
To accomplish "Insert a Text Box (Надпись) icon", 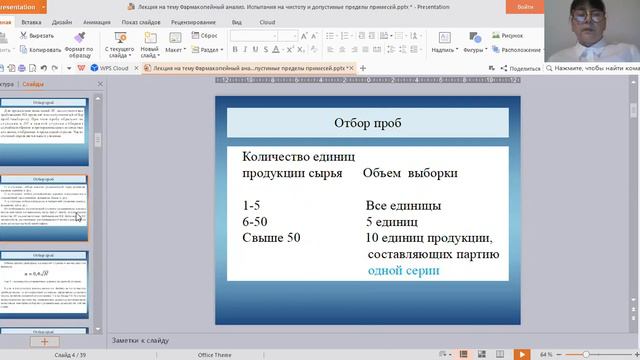I will (x=444, y=38).
